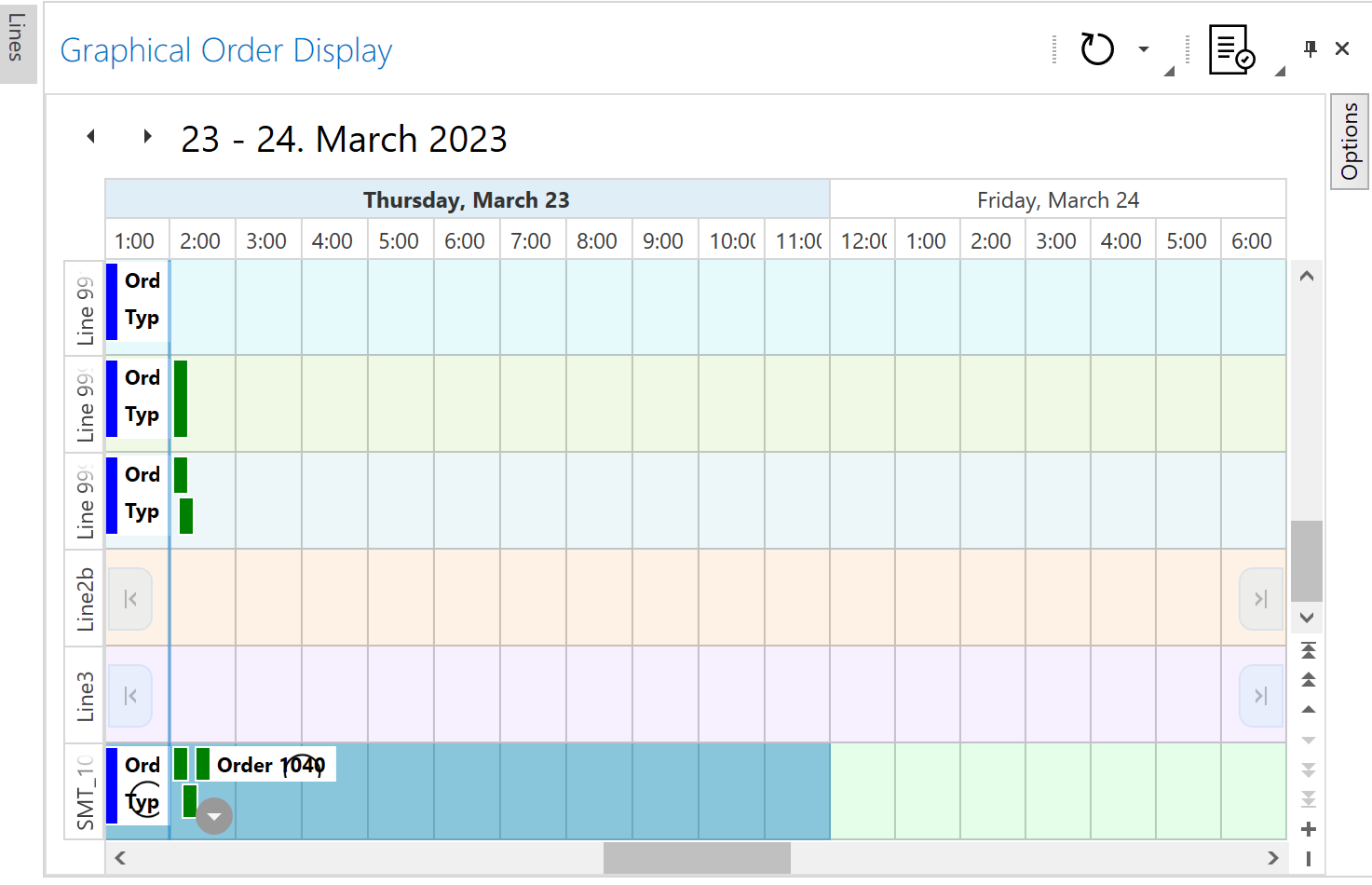The width and height of the screenshot is (1372, 885).
Task: Click the jump-to-order icon on Line2b row
Action: click(129, 599)
